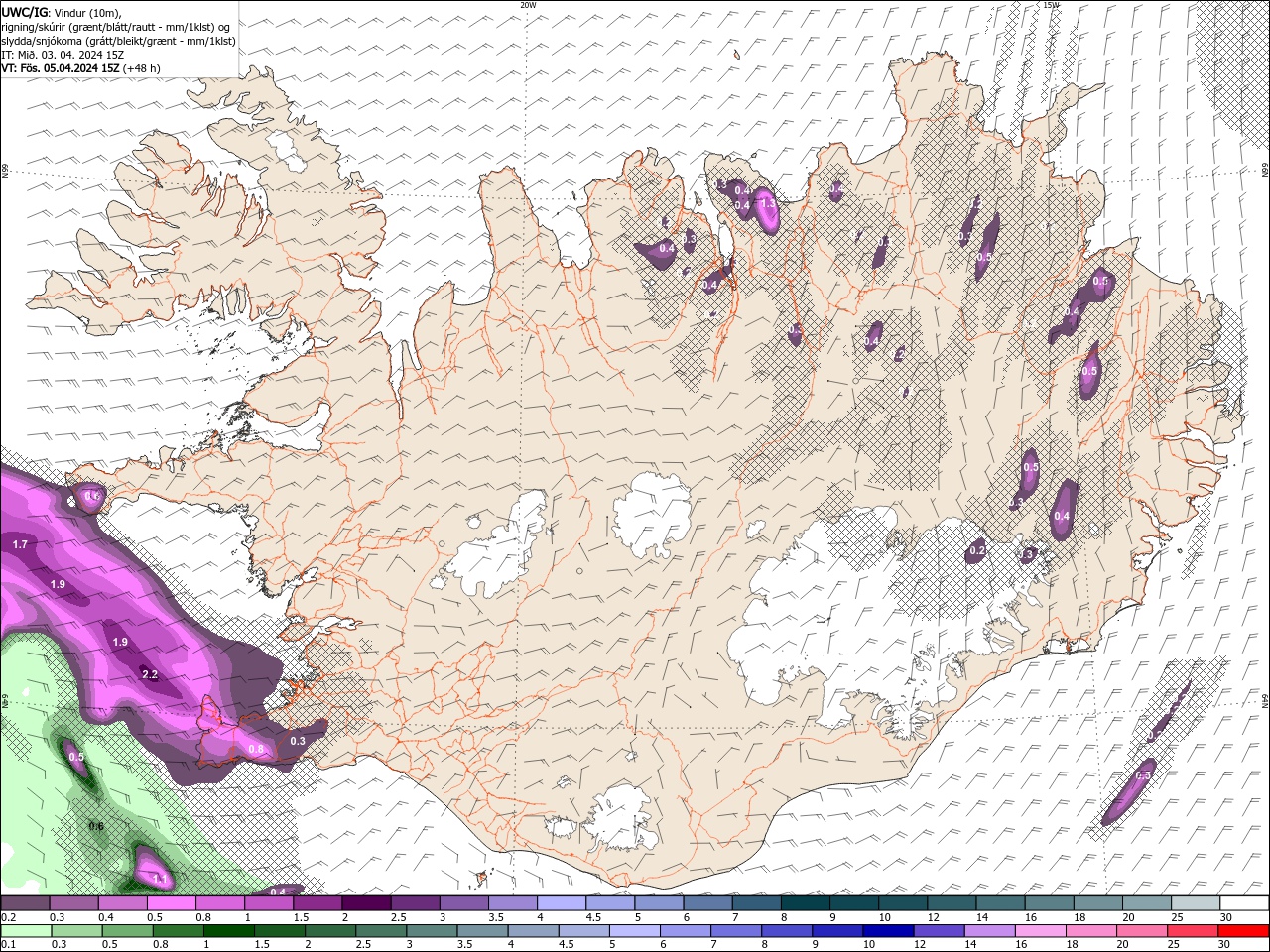Pick the red lower legend swatch at 30
The height and width of the screenshot is (952, 1270).
click(1243, 931)
